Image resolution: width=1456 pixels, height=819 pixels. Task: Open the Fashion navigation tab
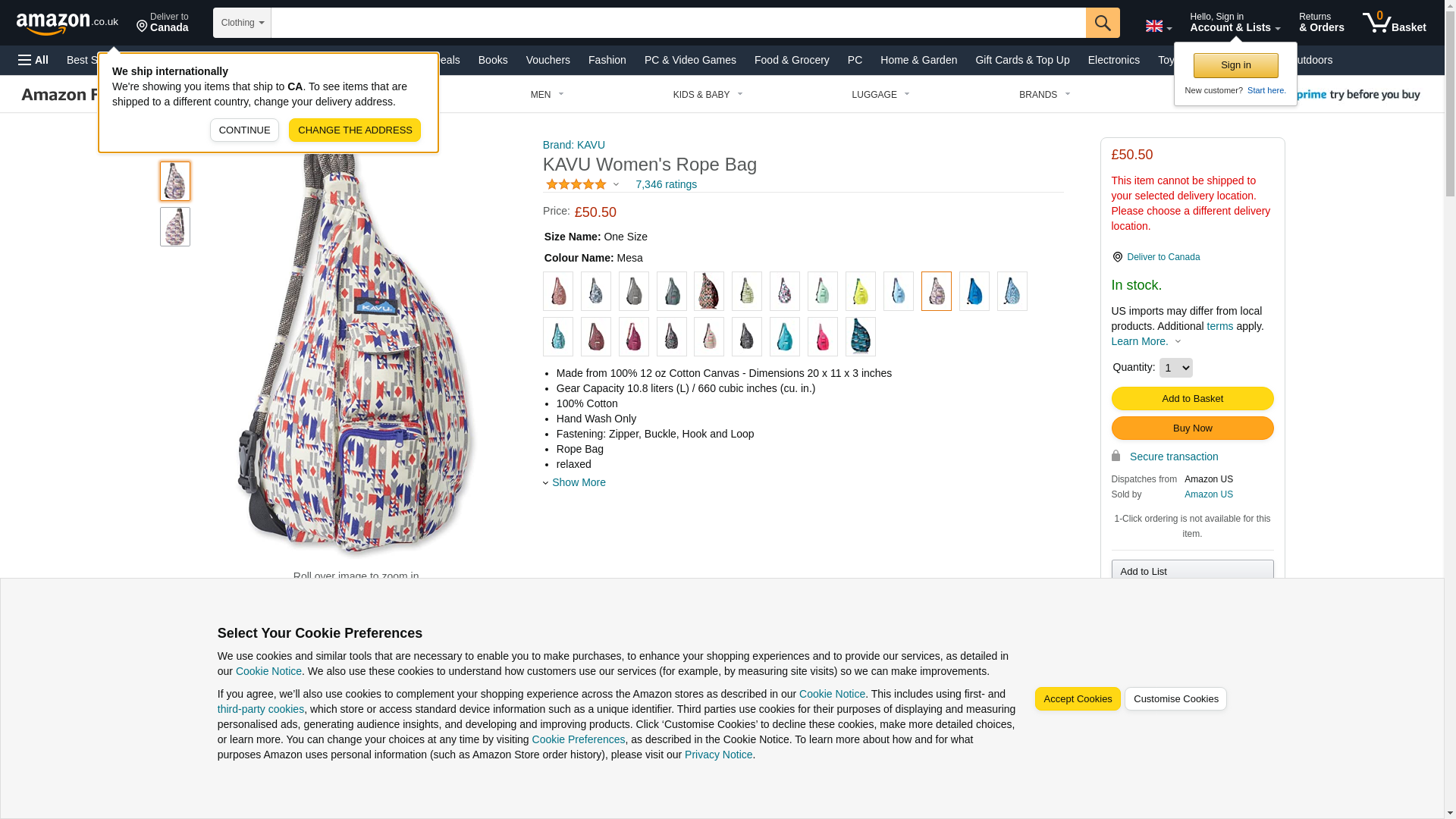point(607,60)
